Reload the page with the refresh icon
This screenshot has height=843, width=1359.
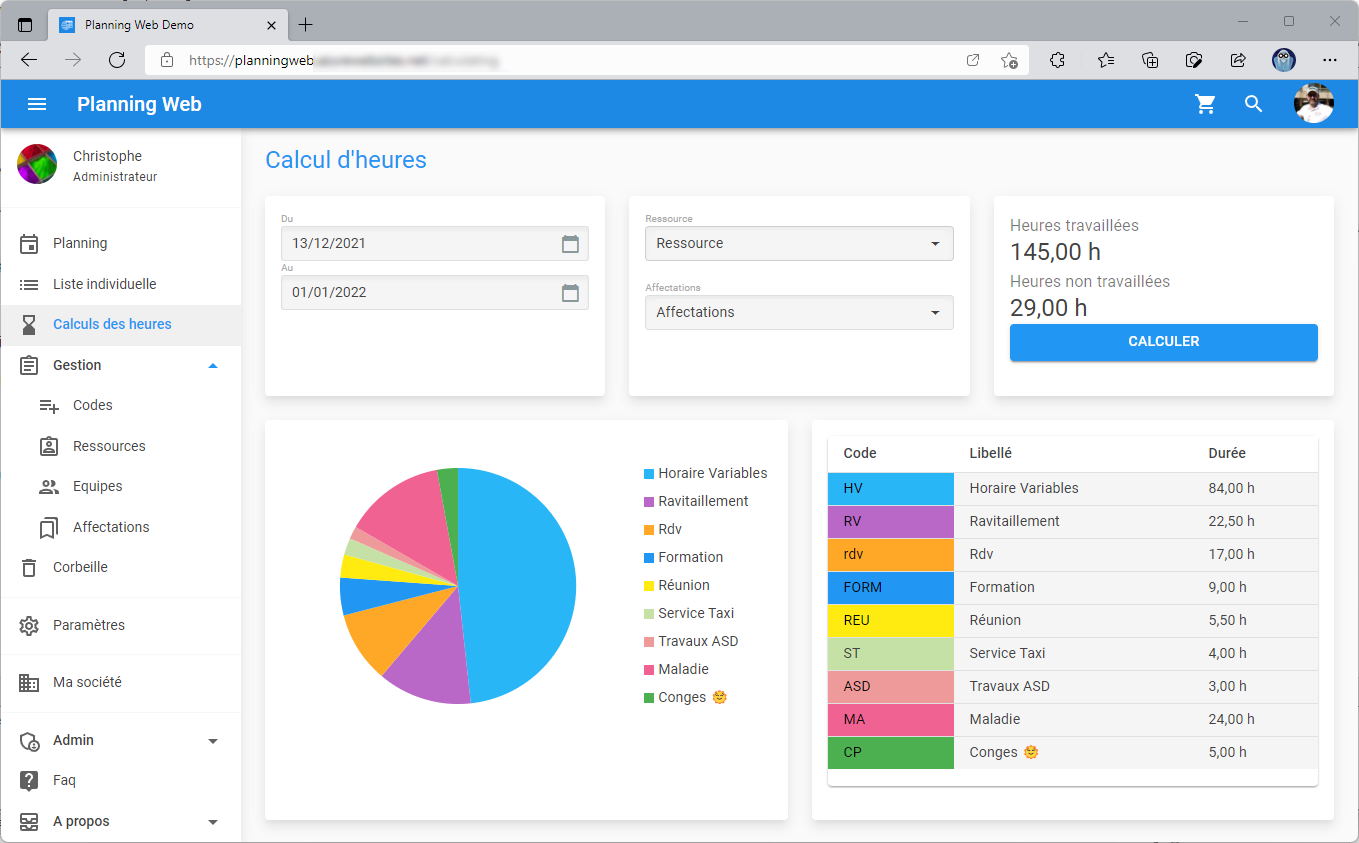117,60
